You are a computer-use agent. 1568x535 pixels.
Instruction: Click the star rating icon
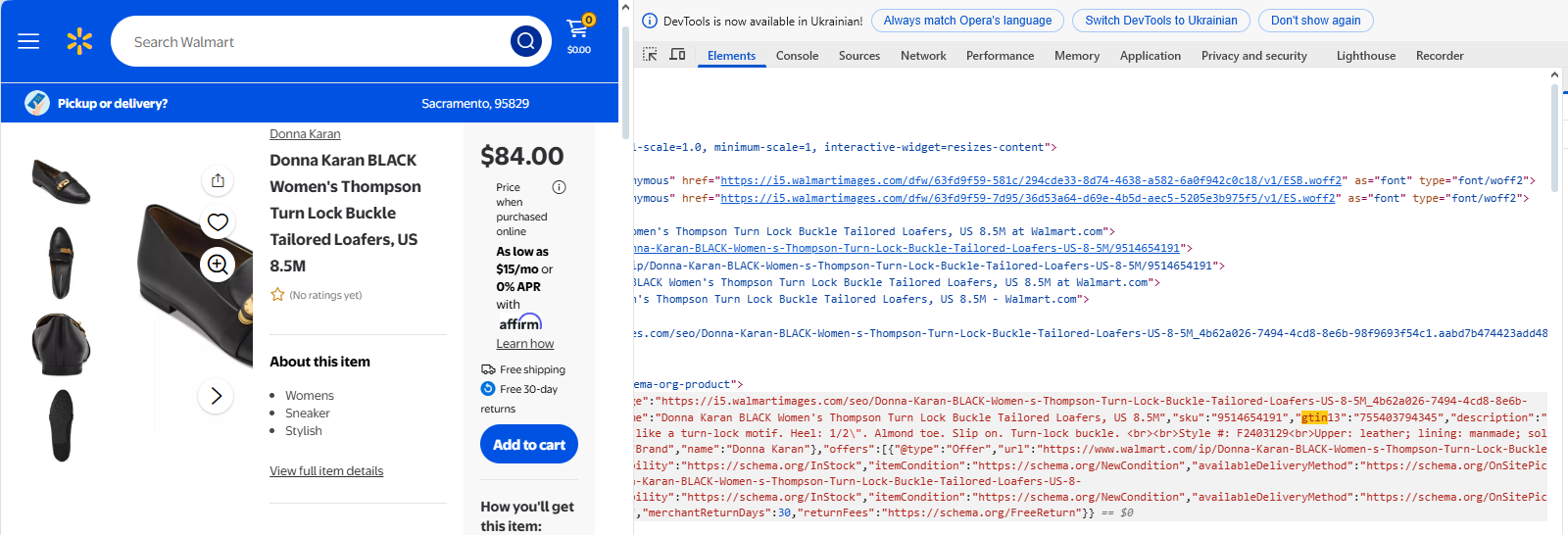(277, 294)
